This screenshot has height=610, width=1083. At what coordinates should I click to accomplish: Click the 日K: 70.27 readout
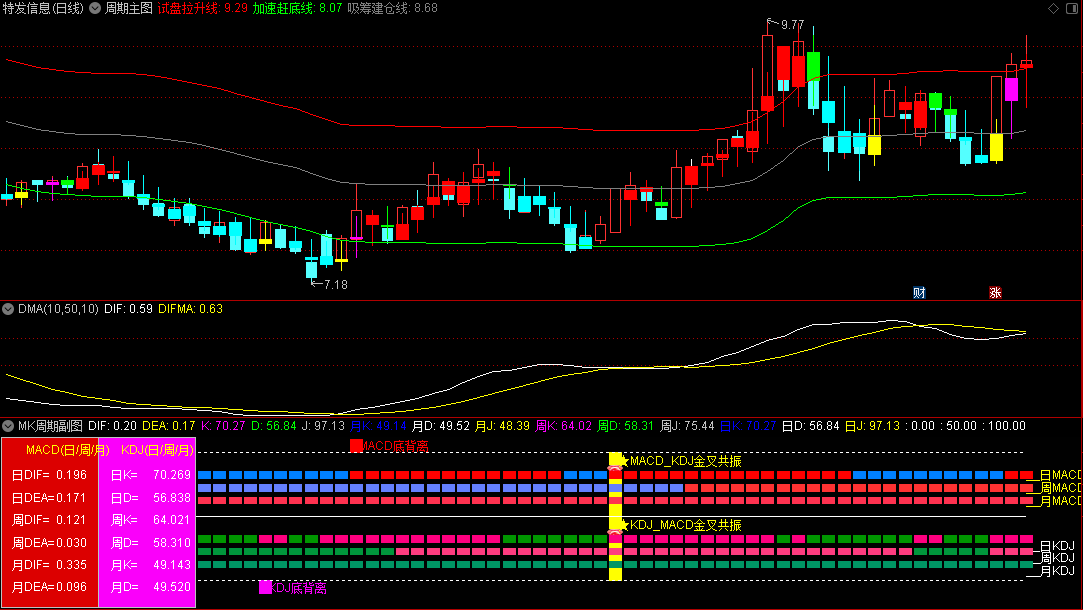pos(748,426)
